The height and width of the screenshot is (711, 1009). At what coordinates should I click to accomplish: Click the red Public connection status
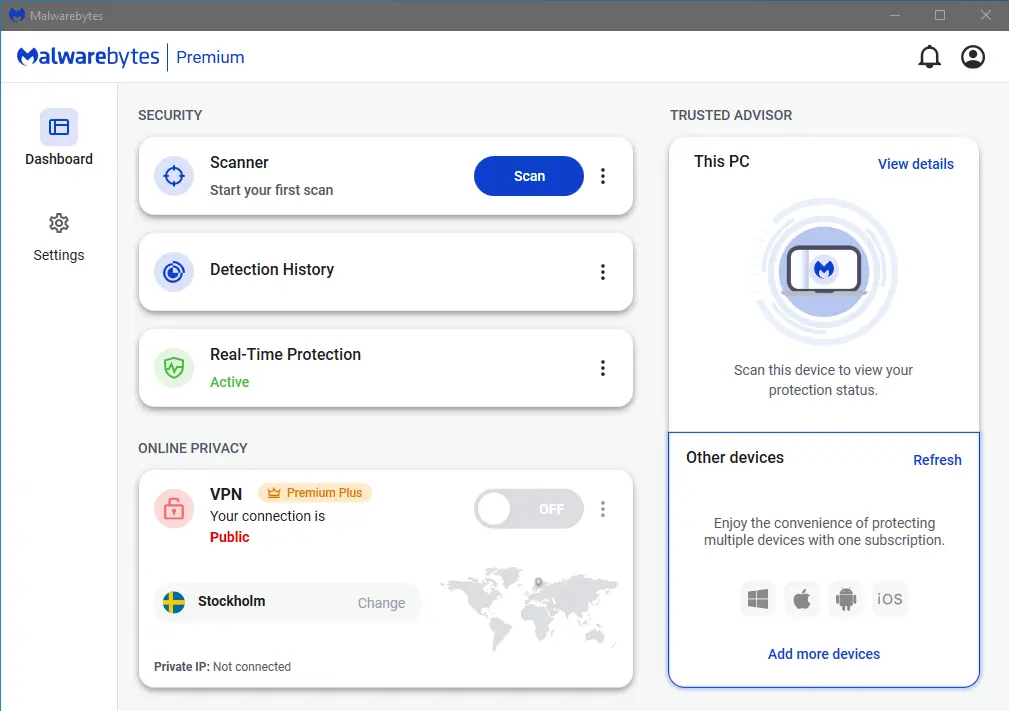(230, 537)
